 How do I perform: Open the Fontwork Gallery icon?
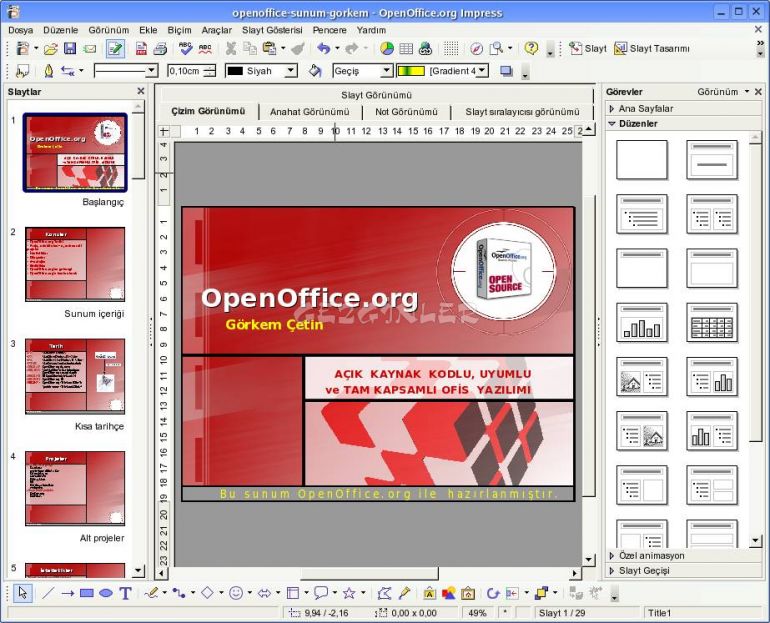(x=429, y=593)
